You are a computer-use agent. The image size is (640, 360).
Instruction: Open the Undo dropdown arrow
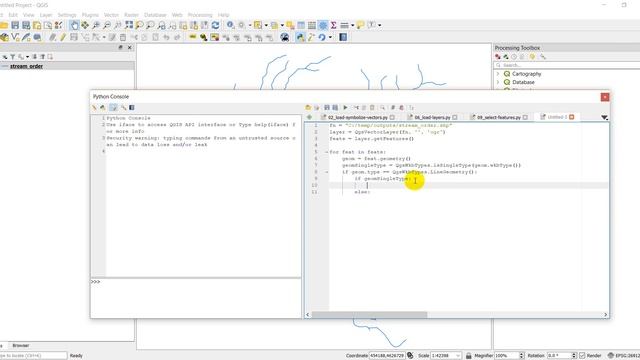coord(330,38)
